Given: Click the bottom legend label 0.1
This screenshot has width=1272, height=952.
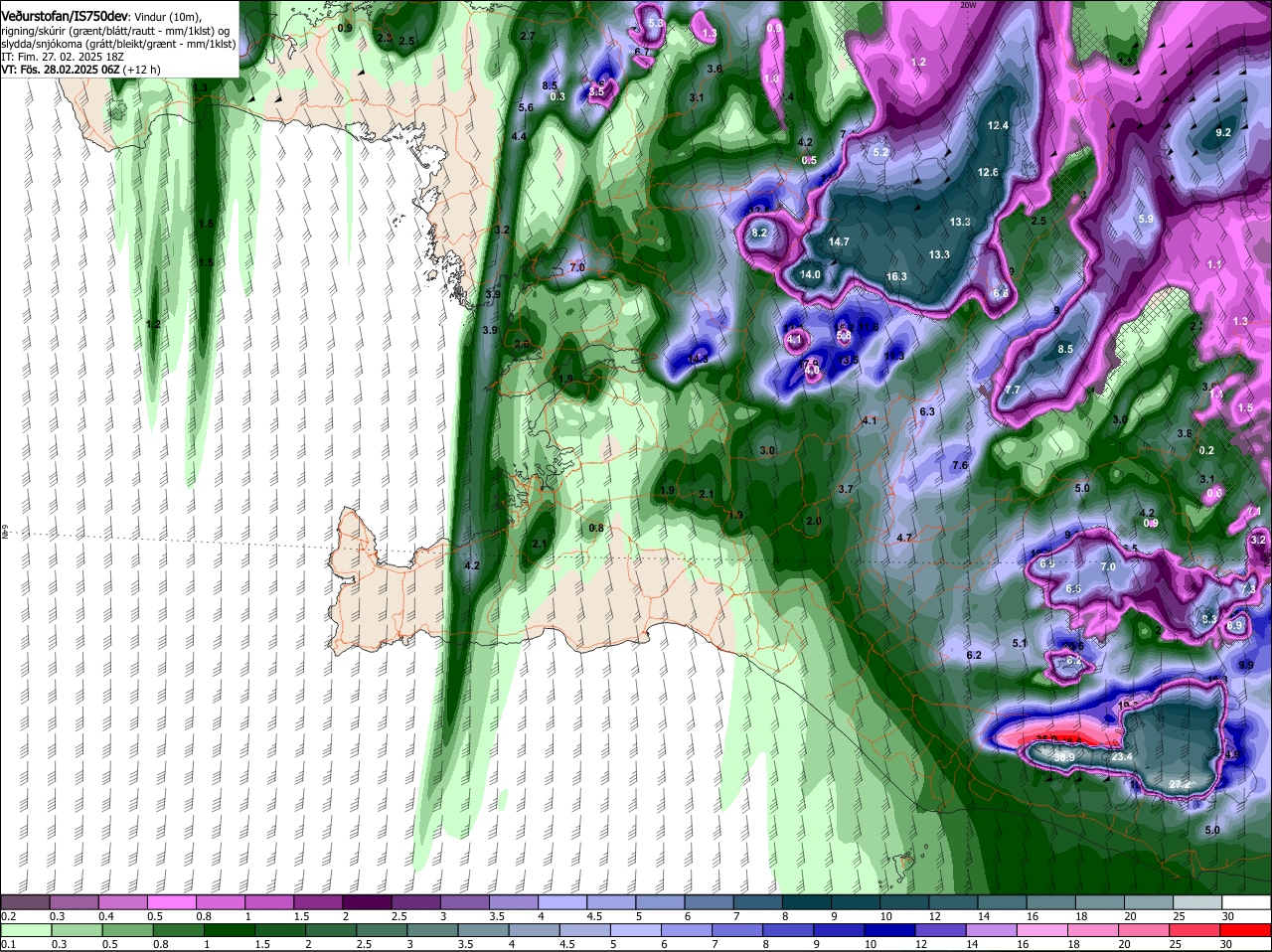Looking at the screenshot, I should point(8,944).
